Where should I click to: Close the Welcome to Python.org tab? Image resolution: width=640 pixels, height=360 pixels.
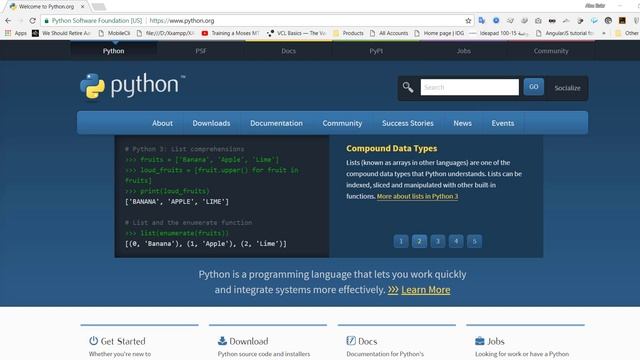pos(82,7)
